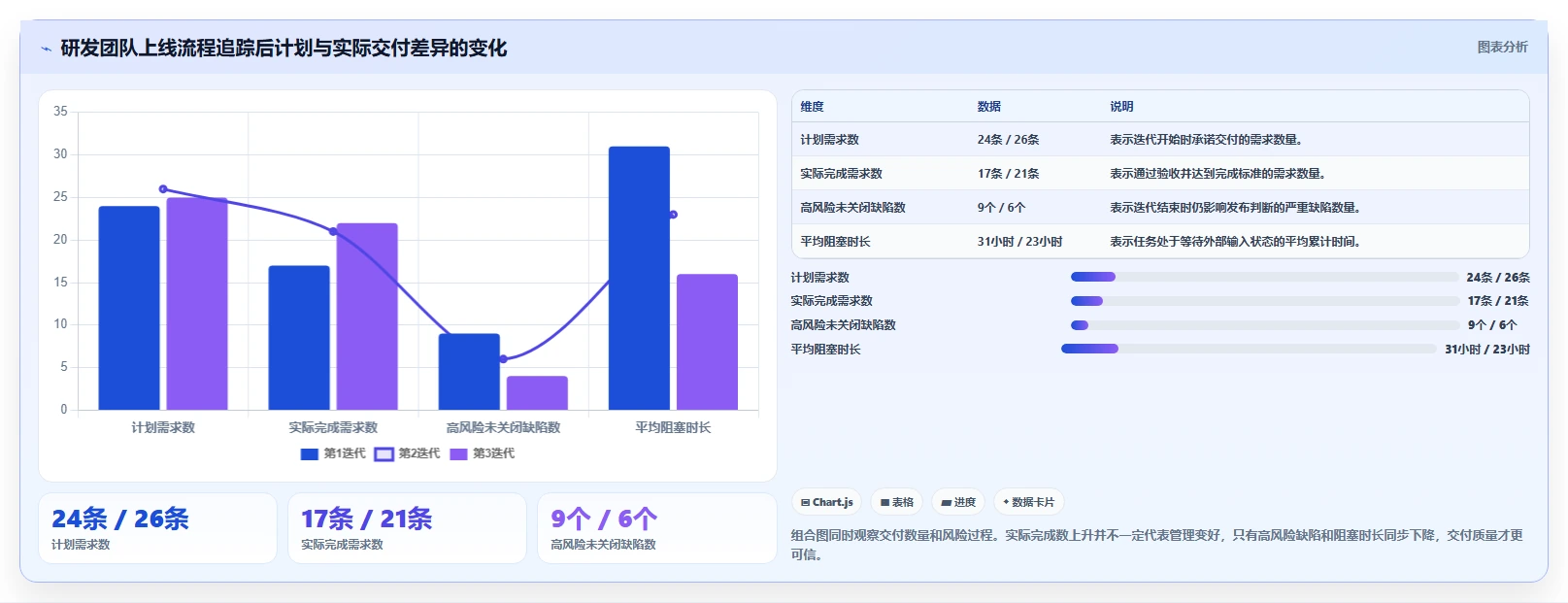Click the 计划需求数 x-axis label under the chart
1568x603 pixels.
click(163, 427)
